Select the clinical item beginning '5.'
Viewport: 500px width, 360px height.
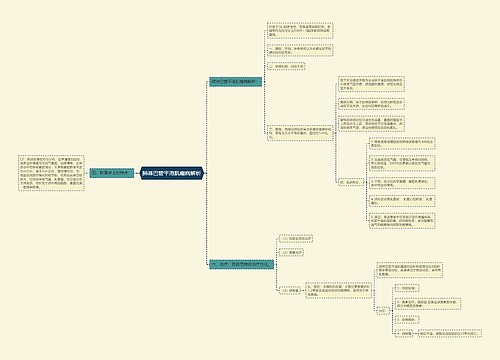[x=402, y=221]
